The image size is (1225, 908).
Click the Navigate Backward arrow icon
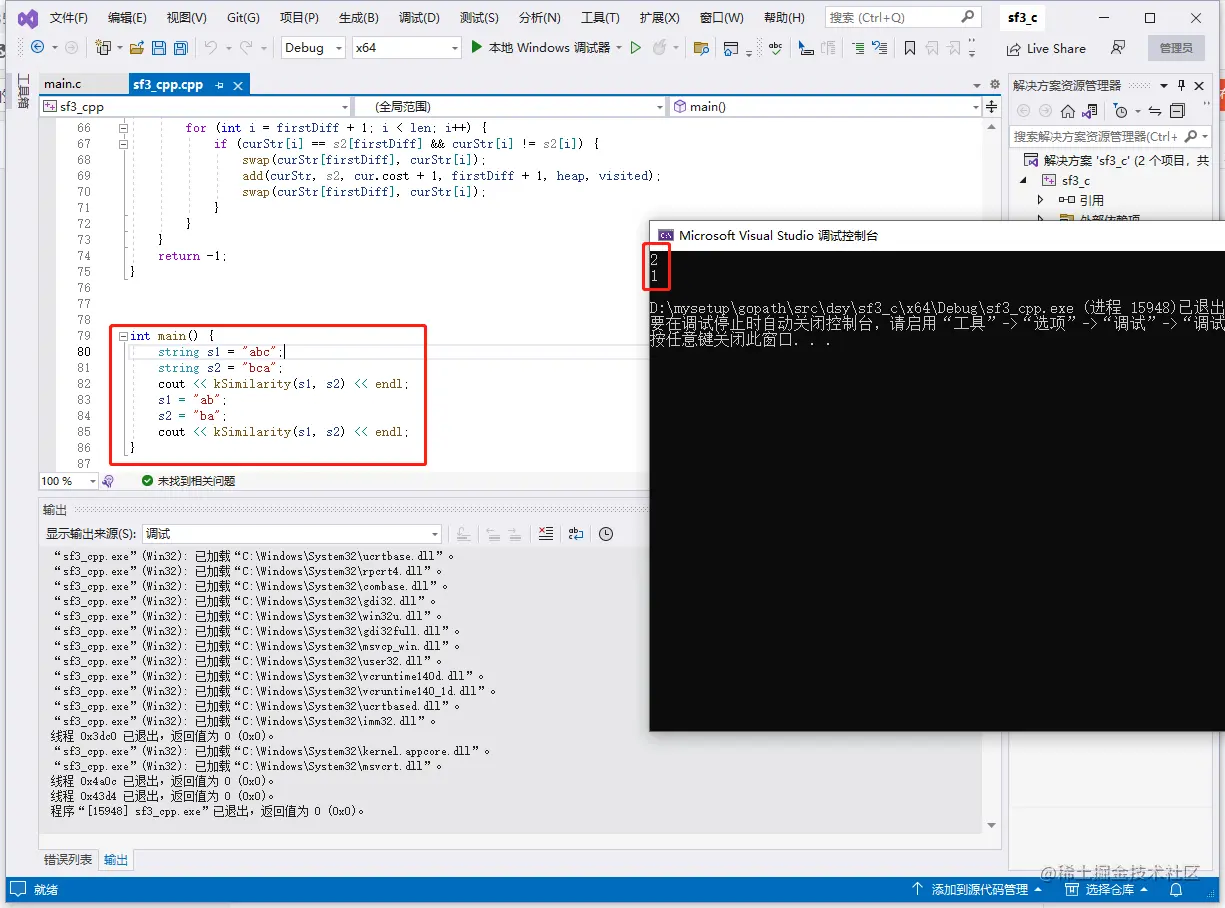38,48
